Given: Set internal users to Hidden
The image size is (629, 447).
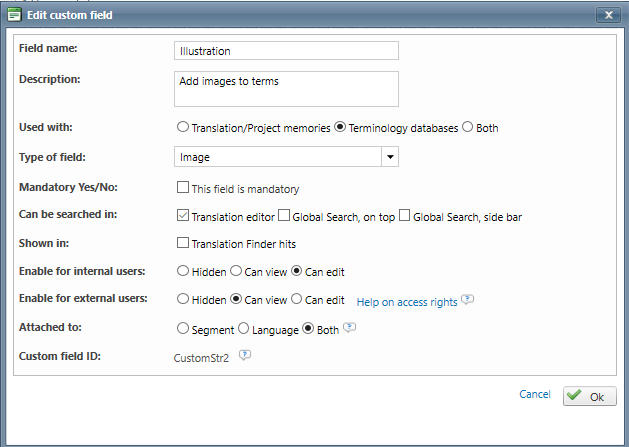Looking at the screenshot, I should pos(182,270).
